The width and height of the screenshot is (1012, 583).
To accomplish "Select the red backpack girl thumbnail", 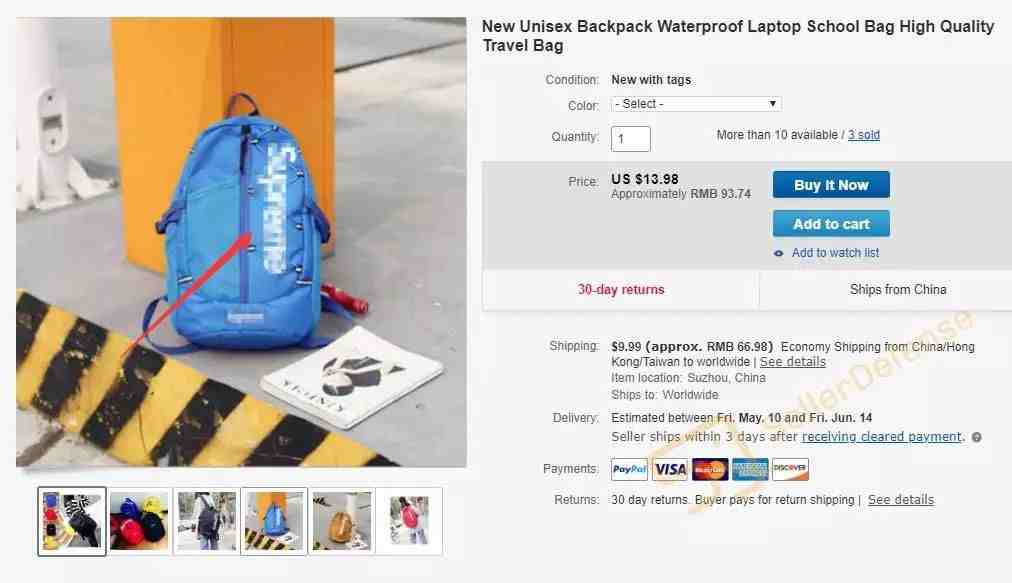I will (409, 521).
